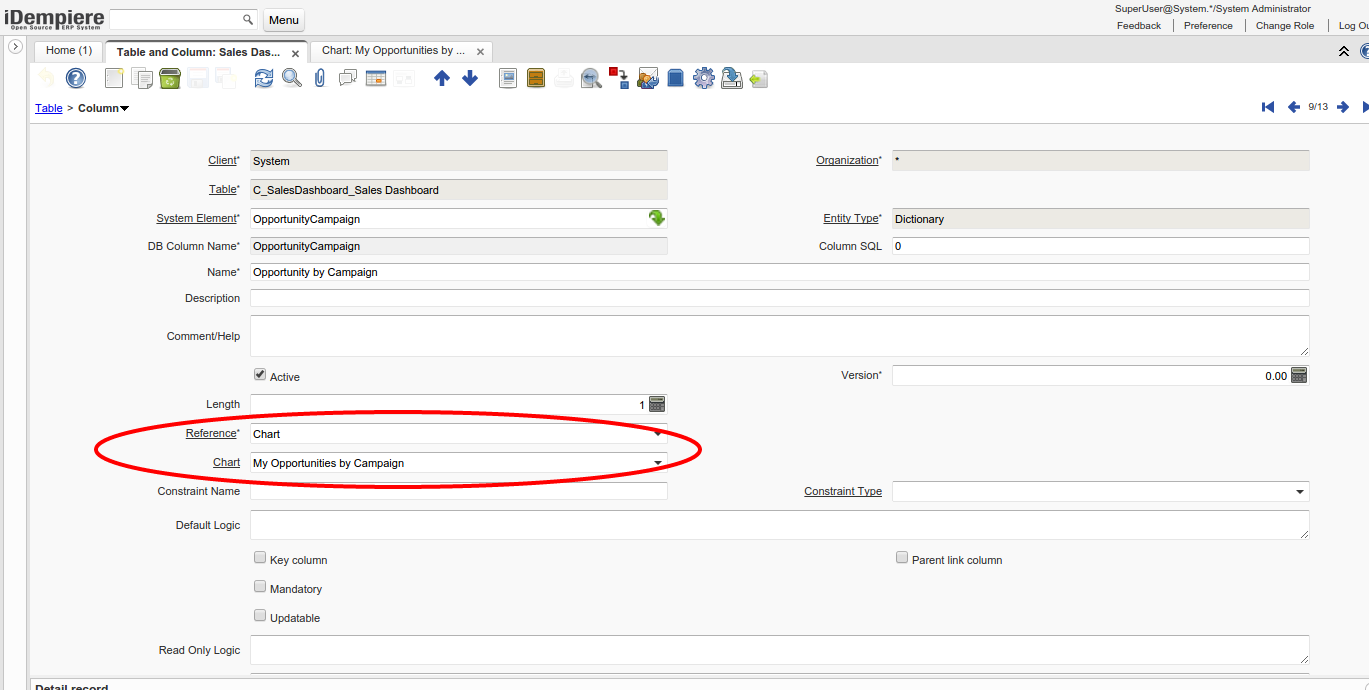The width and height of the screenshot is (1369, 690).
Task: Open the Process gear icon
Action: (x=703, y=78)
